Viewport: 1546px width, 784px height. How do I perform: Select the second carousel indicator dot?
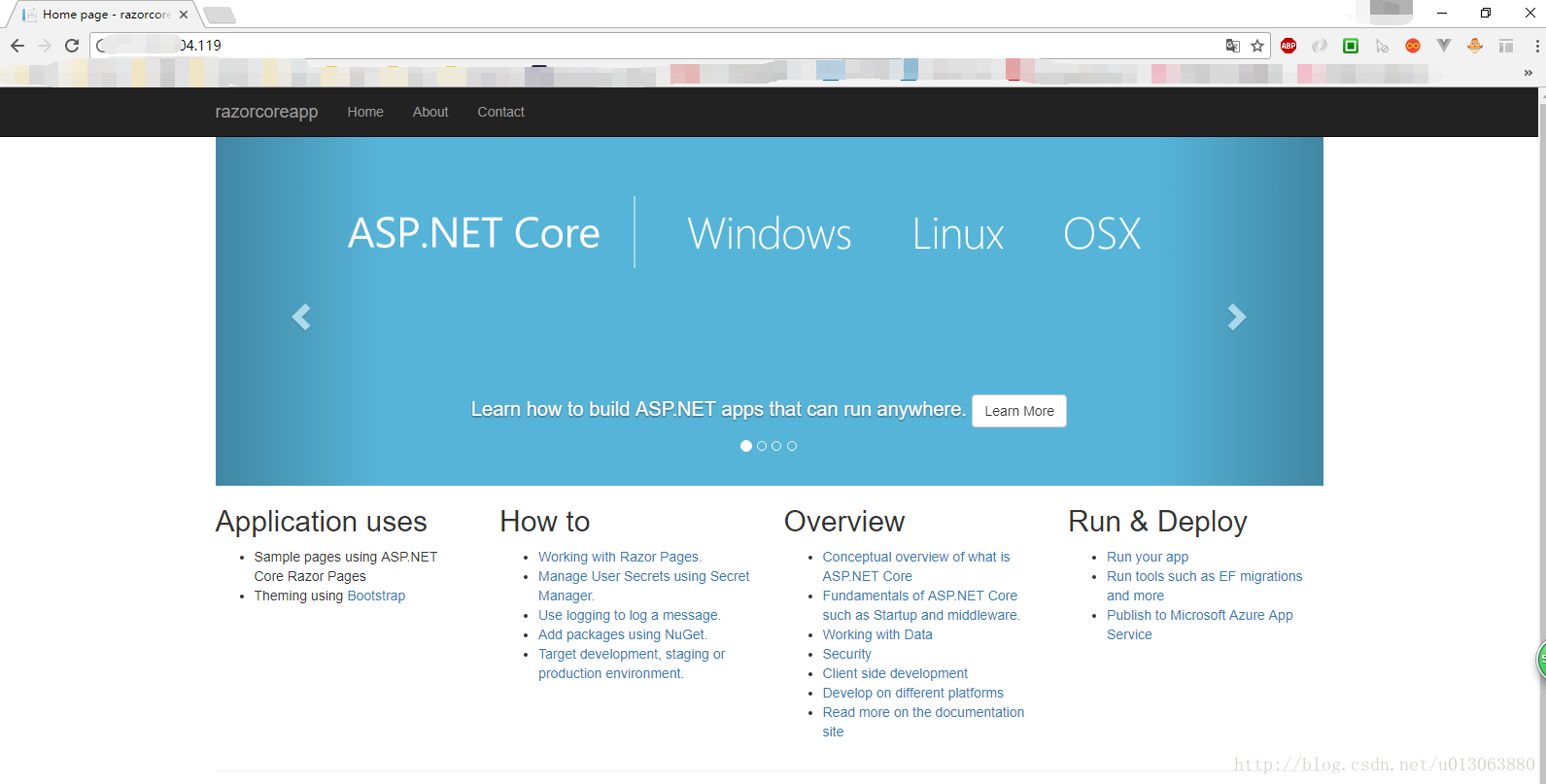(762, 446)
